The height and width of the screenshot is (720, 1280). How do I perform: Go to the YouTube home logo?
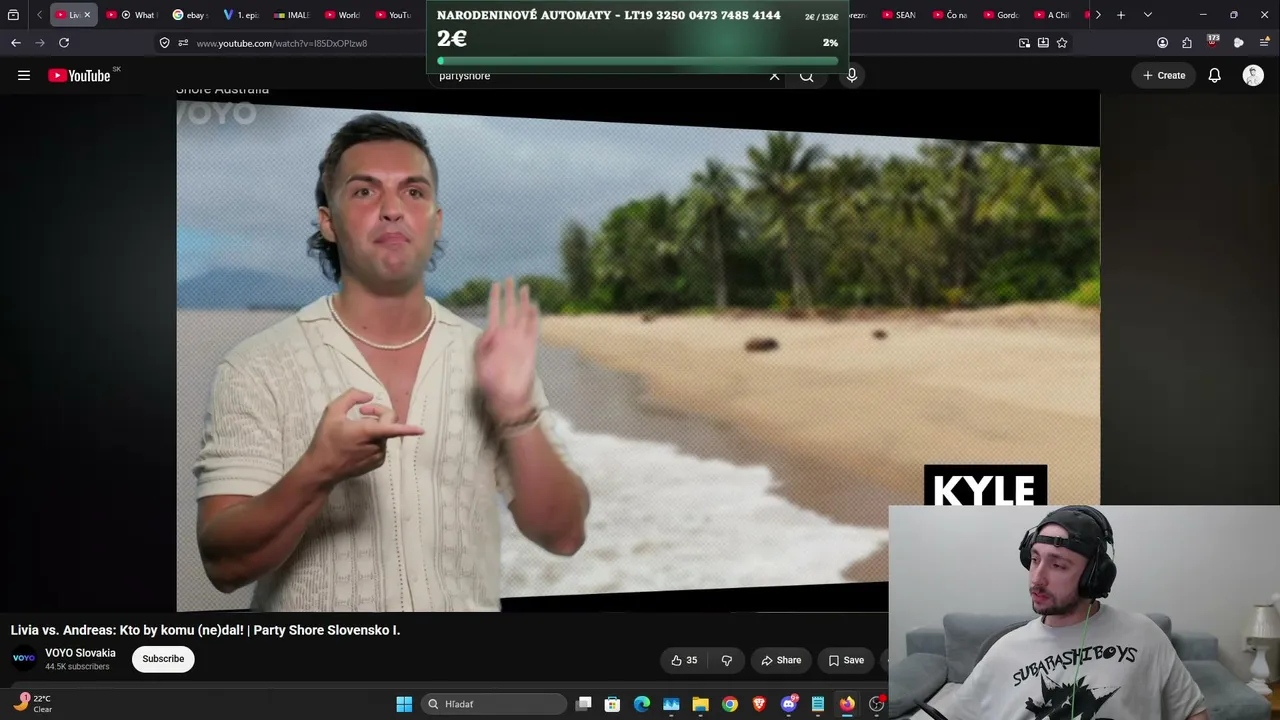(x=79, y=75)
